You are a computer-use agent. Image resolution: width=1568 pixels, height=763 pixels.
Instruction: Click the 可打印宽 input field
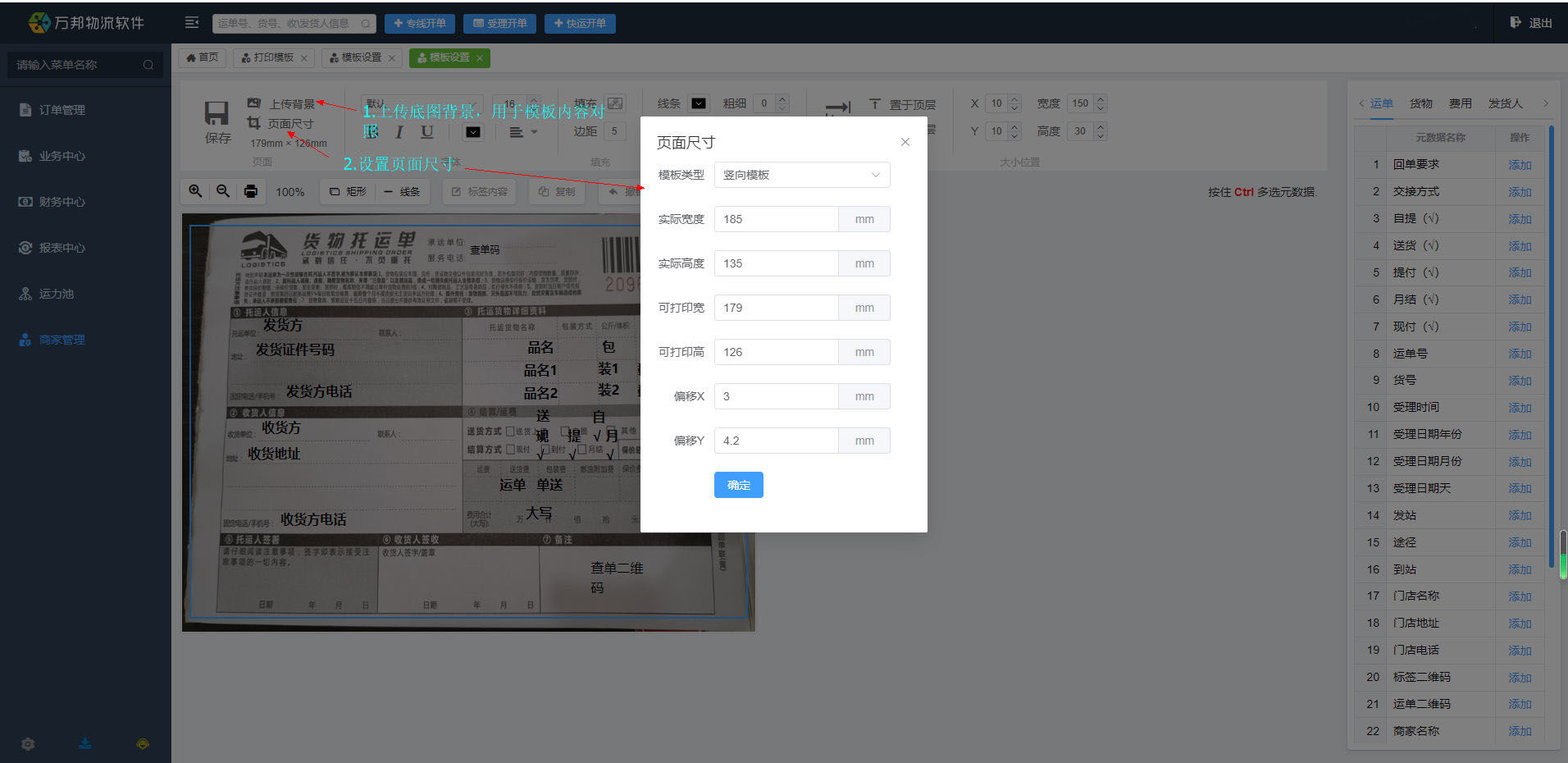click(776, 308)
